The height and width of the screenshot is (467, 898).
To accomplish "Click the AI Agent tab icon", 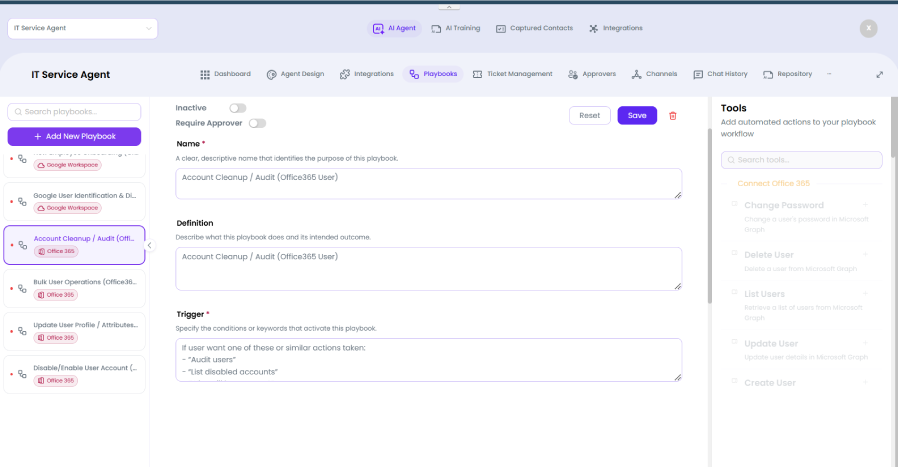I will [x=378, y=29].
